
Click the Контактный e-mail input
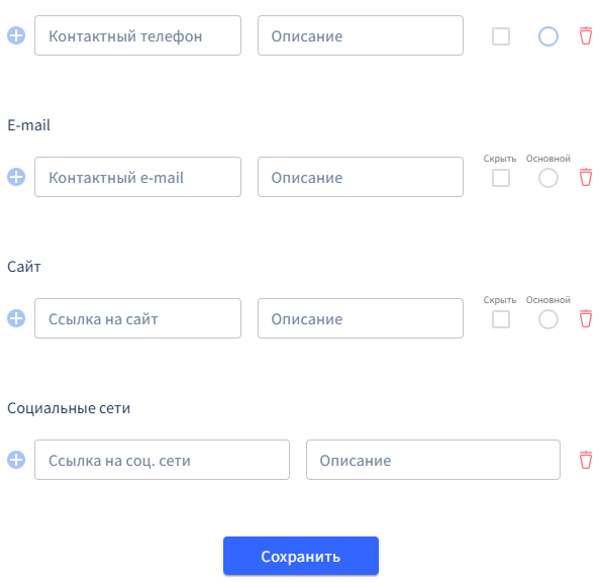[x=138, y=177]
